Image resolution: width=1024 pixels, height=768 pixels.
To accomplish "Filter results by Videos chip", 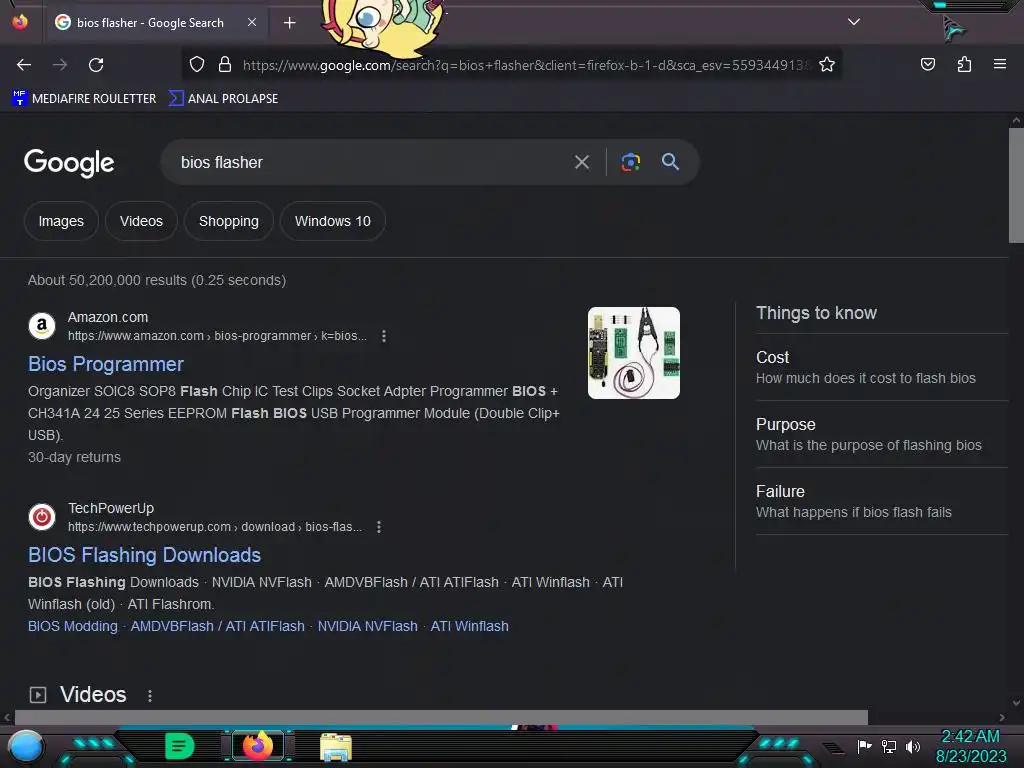I will coord(141,221).
